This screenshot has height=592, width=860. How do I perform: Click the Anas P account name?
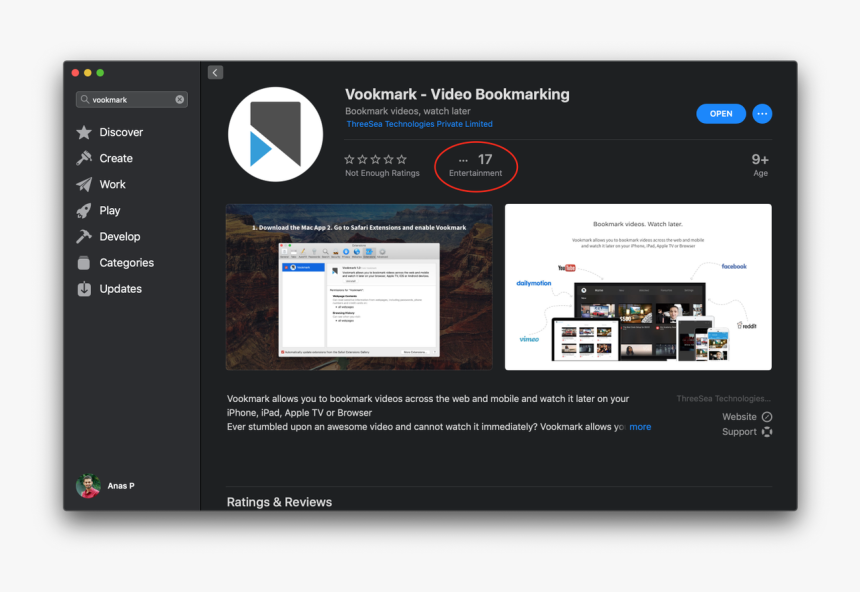(x=121, y=486)
